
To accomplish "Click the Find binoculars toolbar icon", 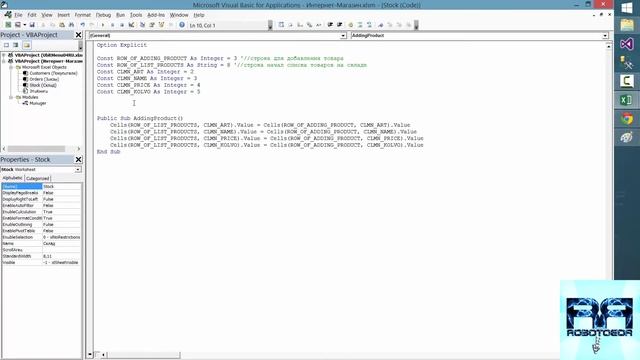I will 71,25.
